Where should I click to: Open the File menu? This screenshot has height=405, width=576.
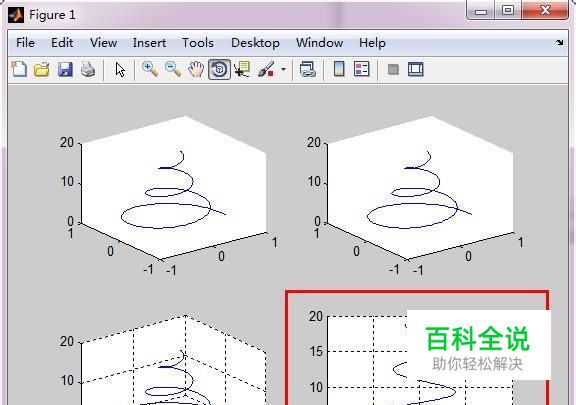coord(25,43)
